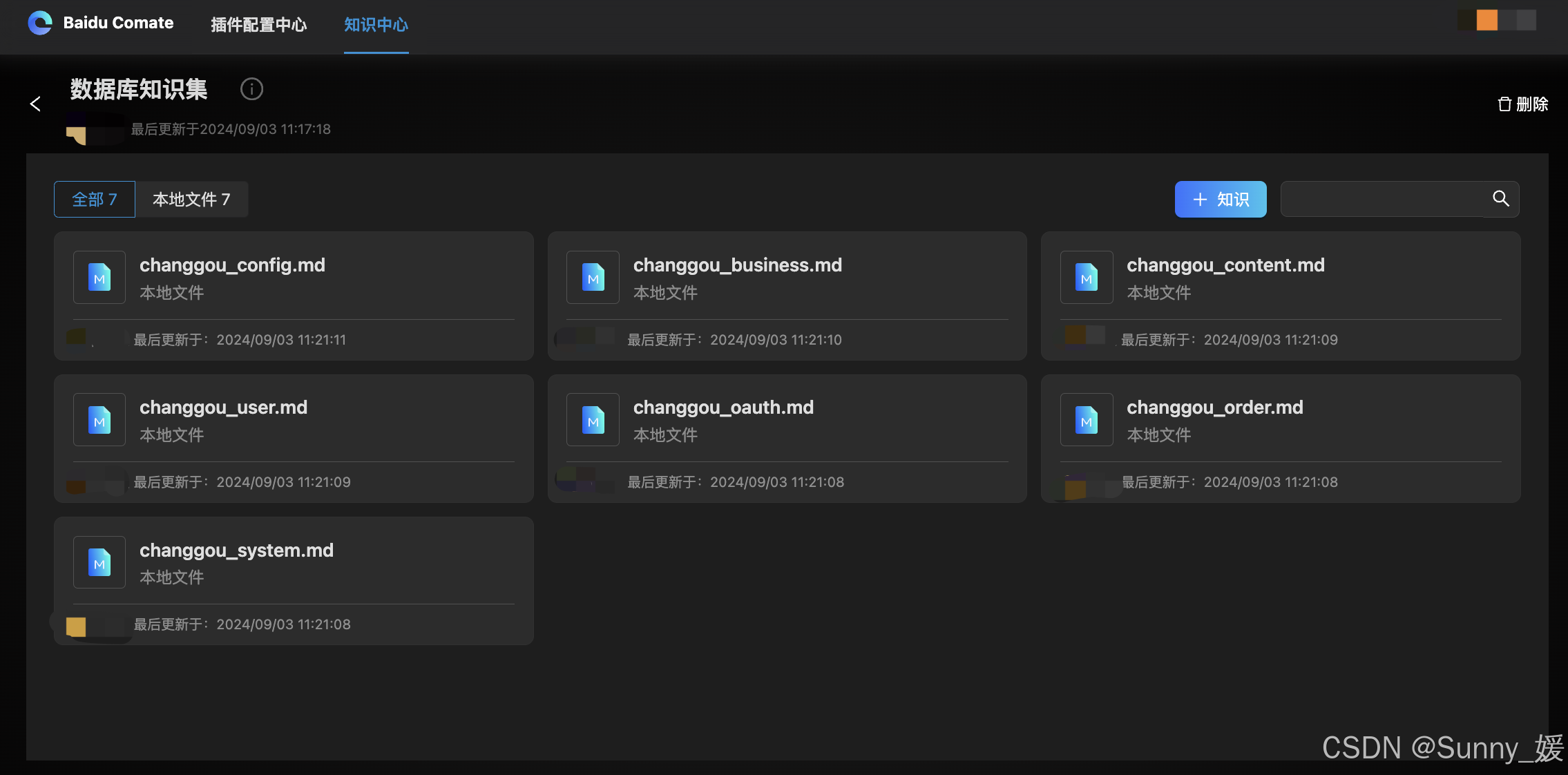
Task: Click the back arrow icon
Action: point(35,104)
